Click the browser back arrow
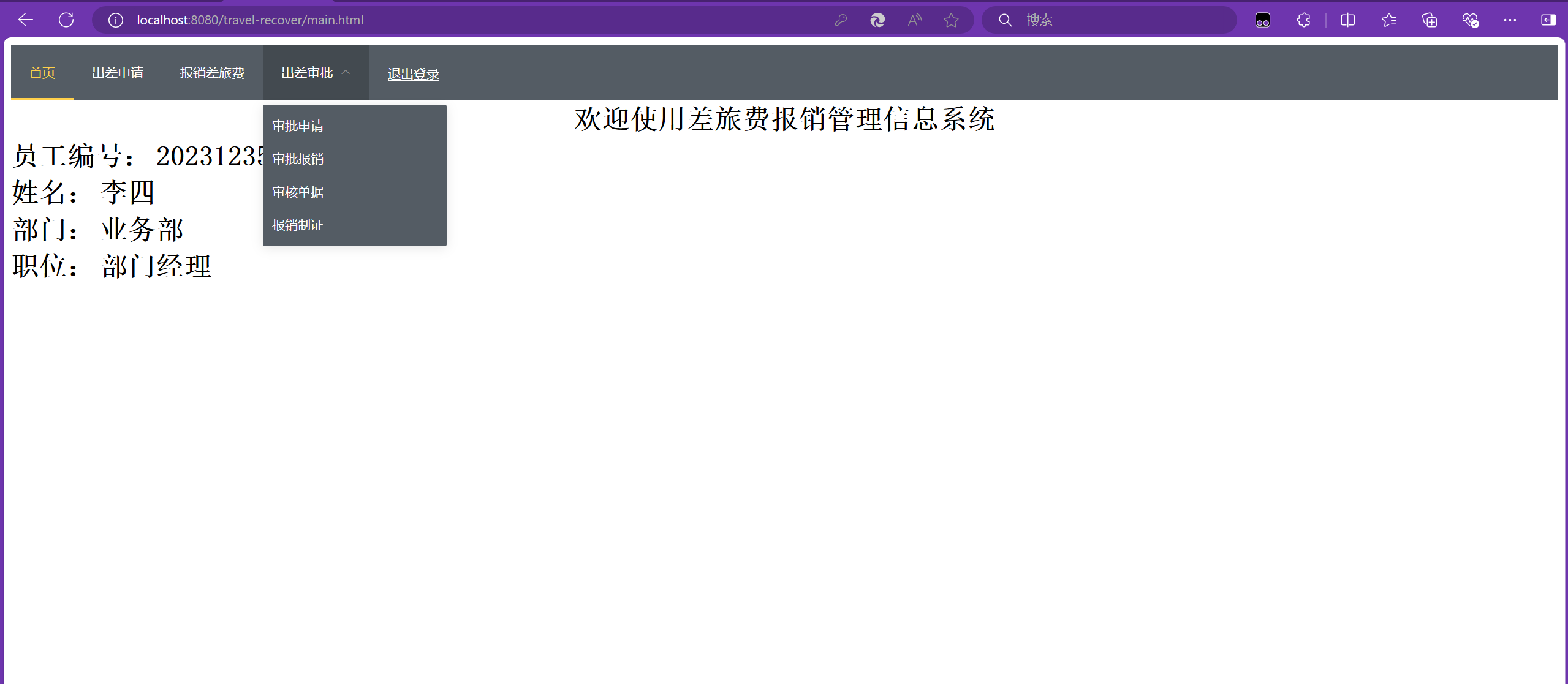The height and width of the screenshot is (684, 1568). (26, 20)
